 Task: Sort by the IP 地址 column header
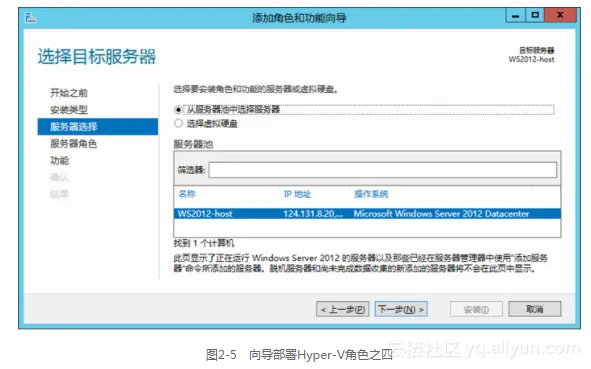pos(297,194)
